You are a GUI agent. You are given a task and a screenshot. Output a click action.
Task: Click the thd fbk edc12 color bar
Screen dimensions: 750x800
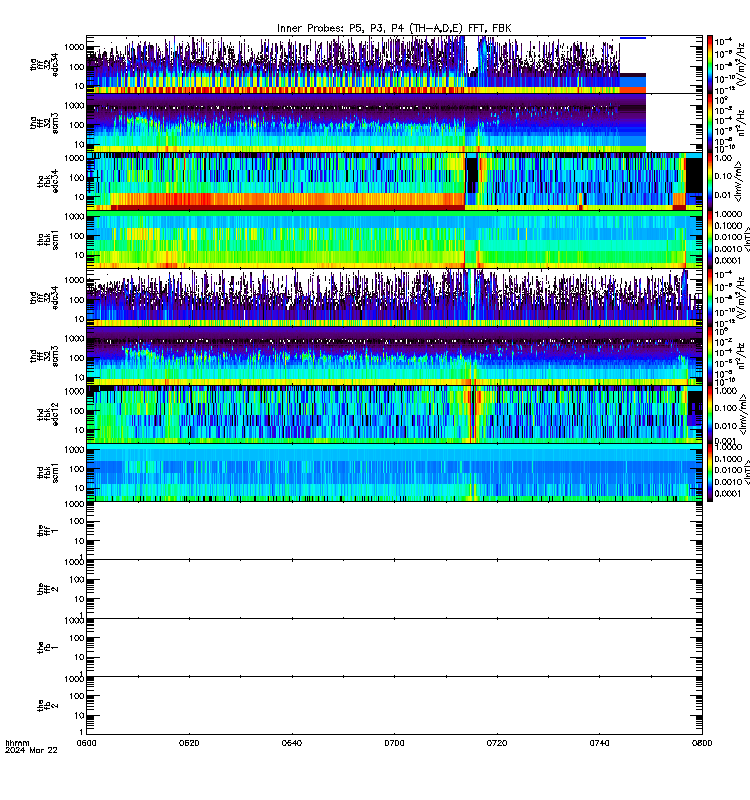click(x=710, y=414)
